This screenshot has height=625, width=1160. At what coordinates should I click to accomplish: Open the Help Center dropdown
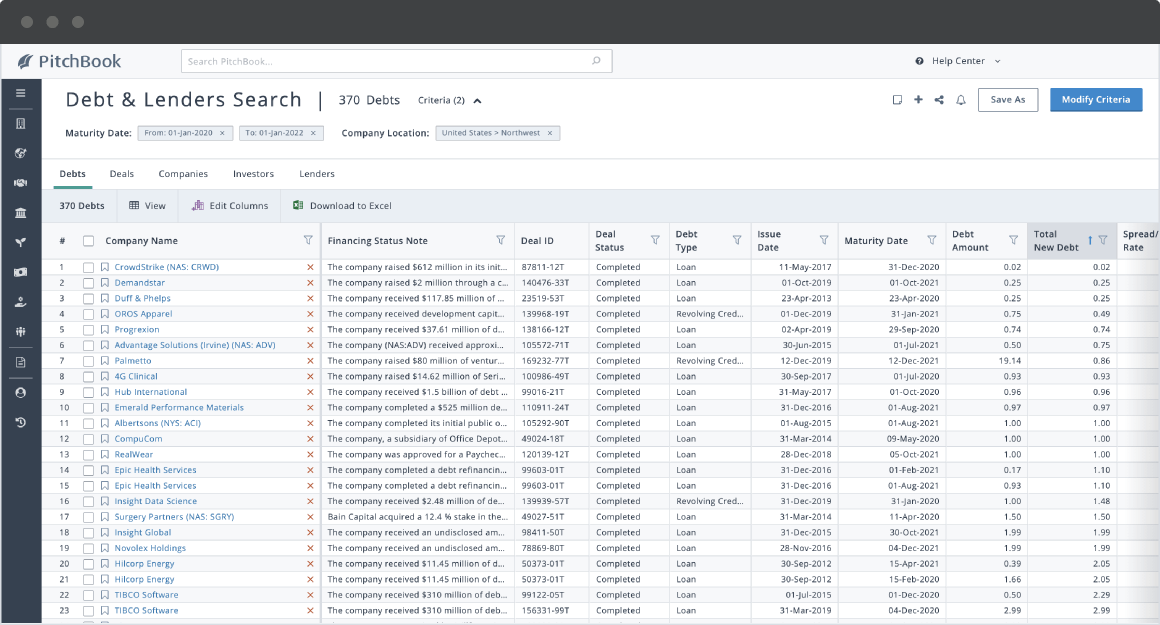[958, 61]
